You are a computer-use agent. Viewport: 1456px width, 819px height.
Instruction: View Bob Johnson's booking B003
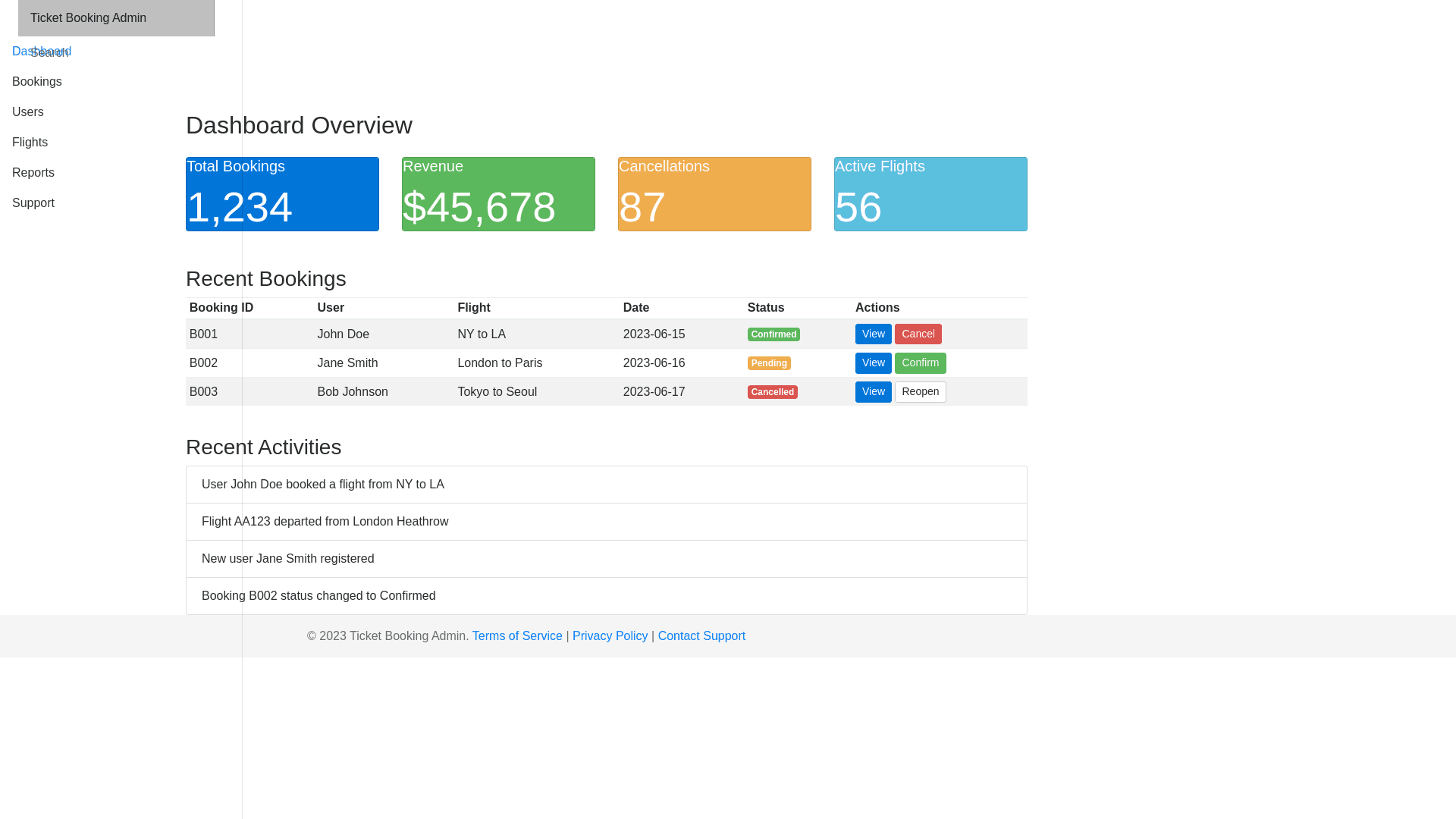click(873, 392)
